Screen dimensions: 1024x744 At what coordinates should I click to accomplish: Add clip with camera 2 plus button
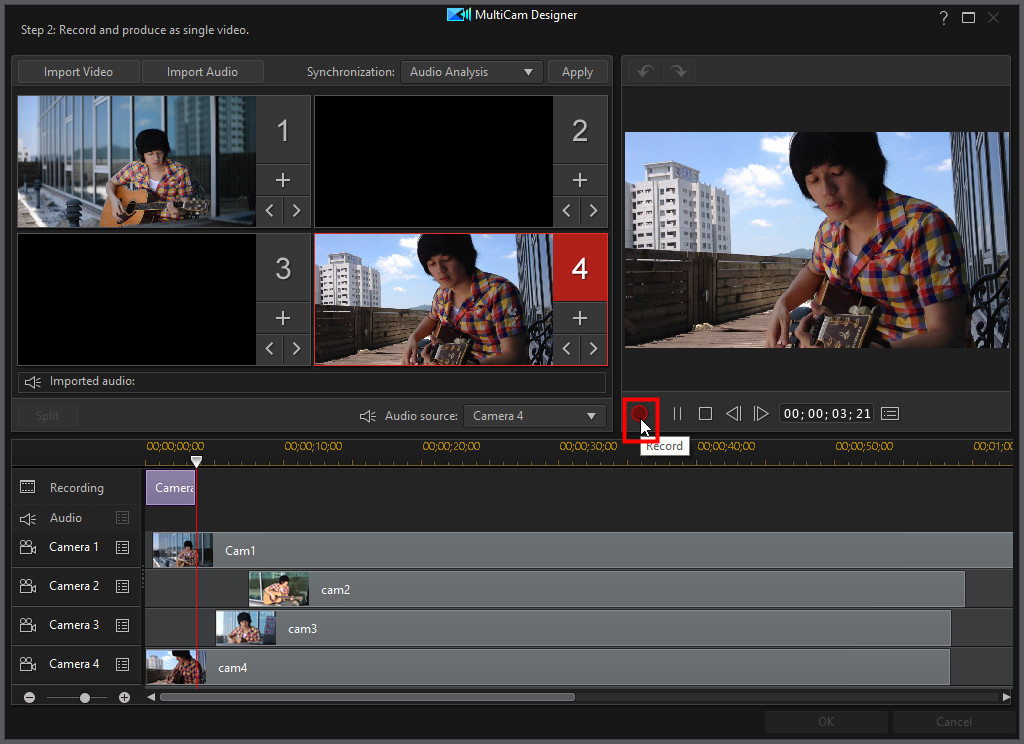pos(580,180)
